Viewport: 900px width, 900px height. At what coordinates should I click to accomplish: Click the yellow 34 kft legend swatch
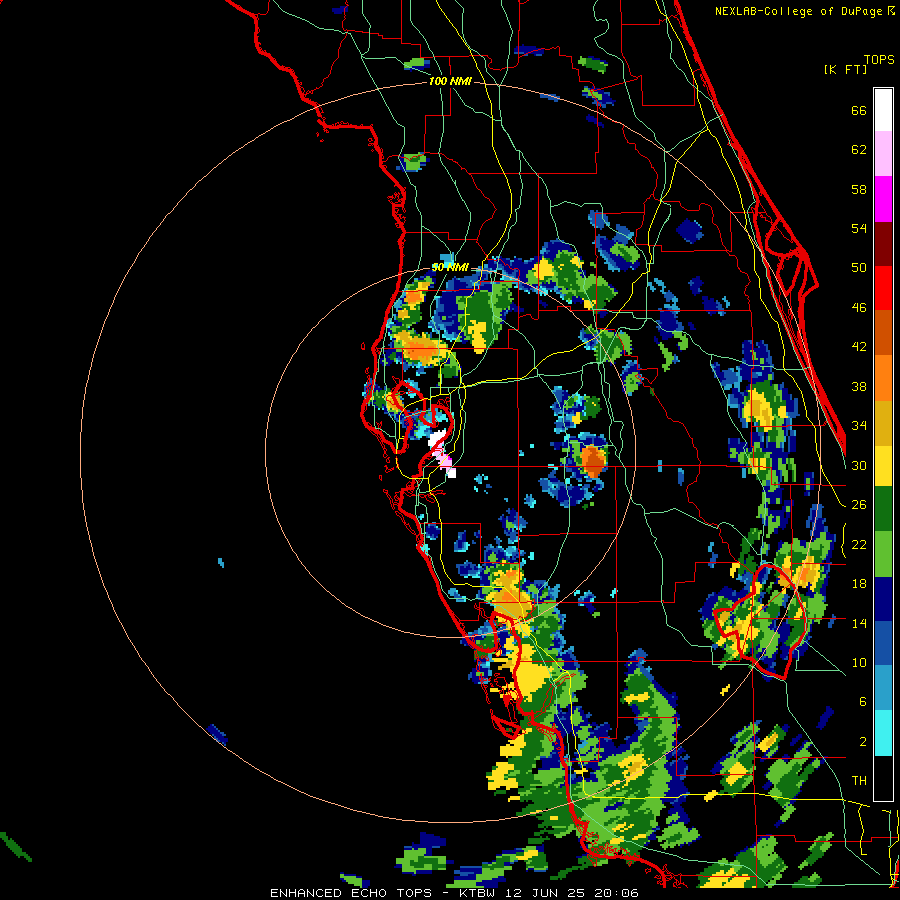[x=883, y=465]
